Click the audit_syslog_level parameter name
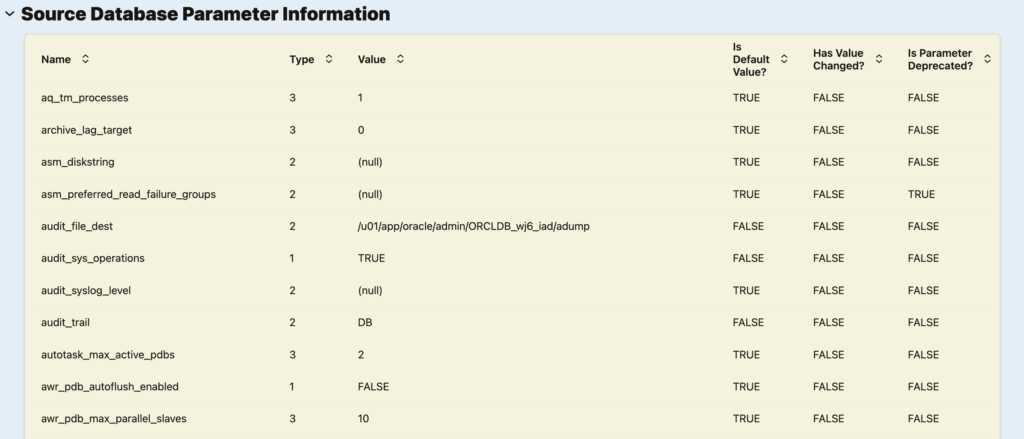This screenshot has height=439, width=1024. coord(86,290)
